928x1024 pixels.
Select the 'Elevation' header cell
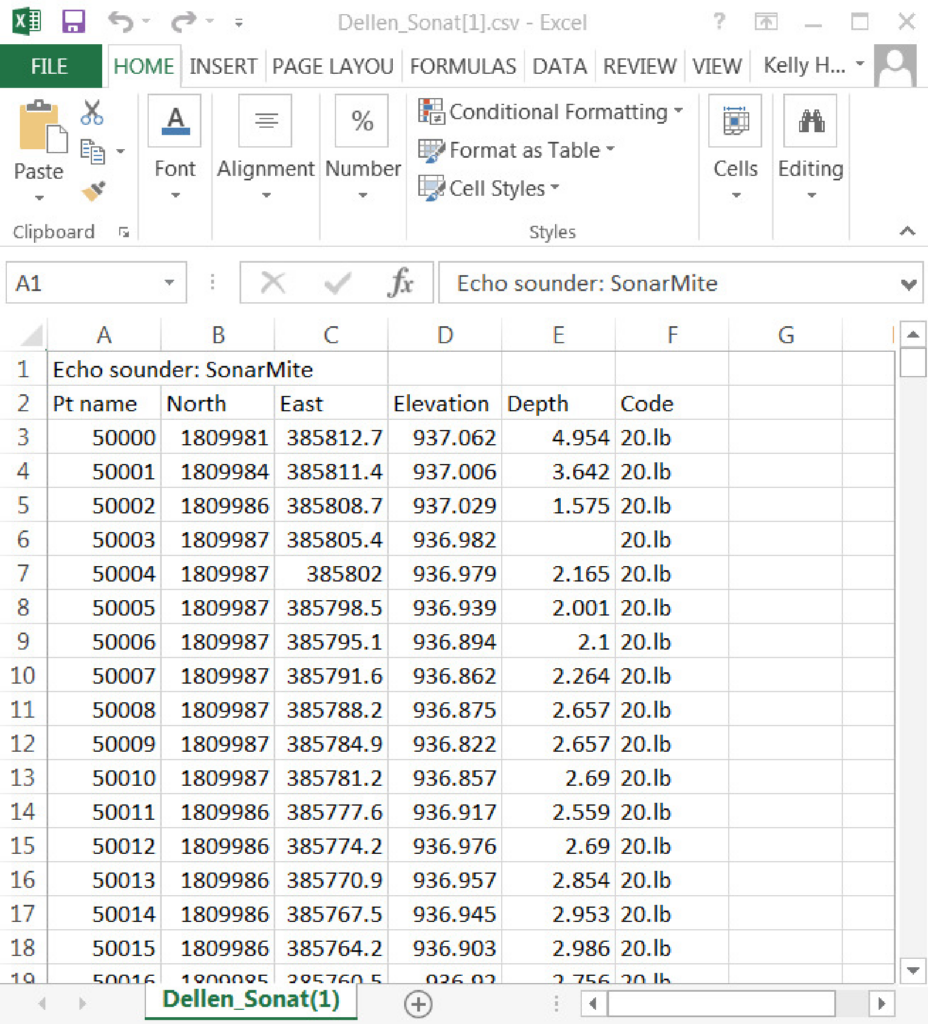[445, 404]
